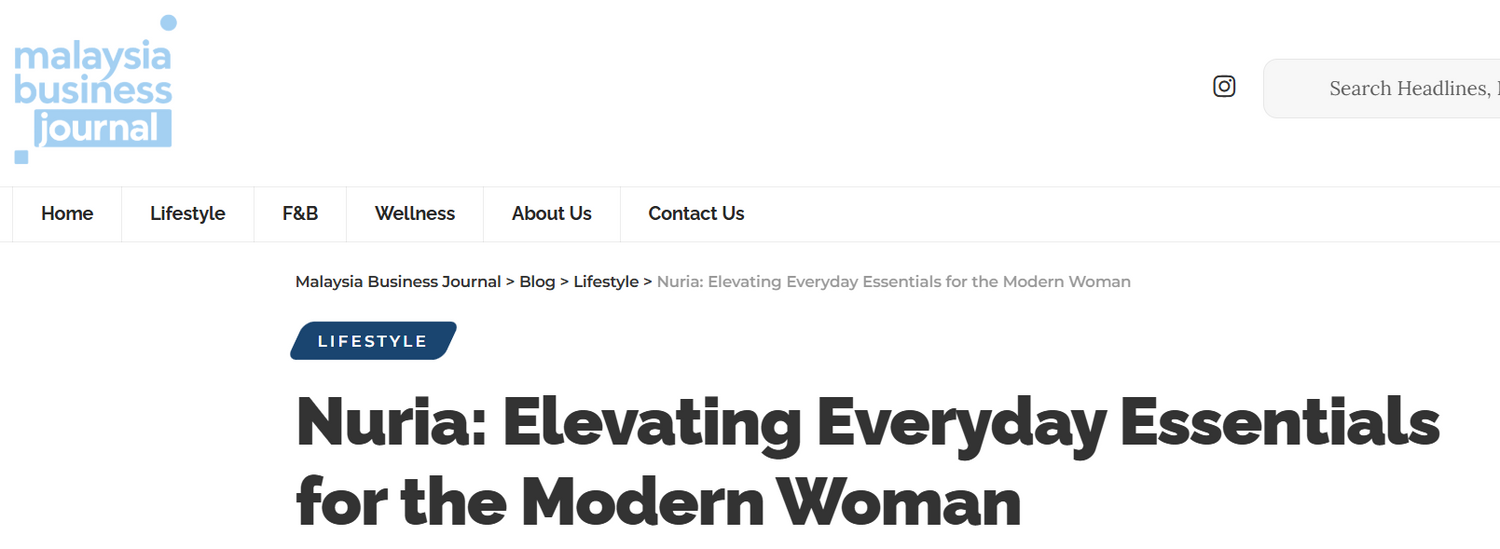Visit the About Us page

click(x=552, y=213)
